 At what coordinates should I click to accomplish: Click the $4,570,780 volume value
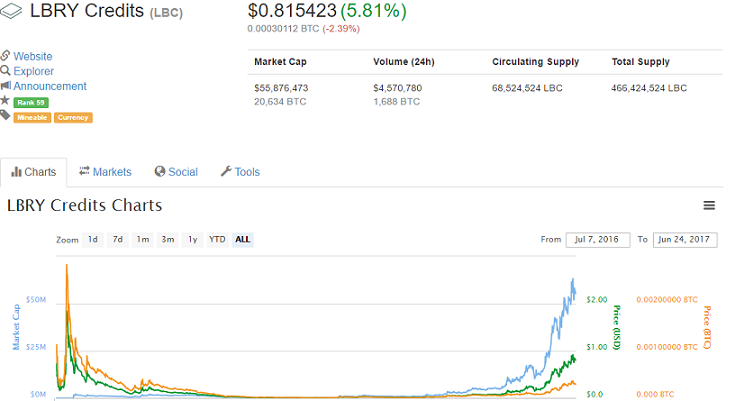(398, 88)
